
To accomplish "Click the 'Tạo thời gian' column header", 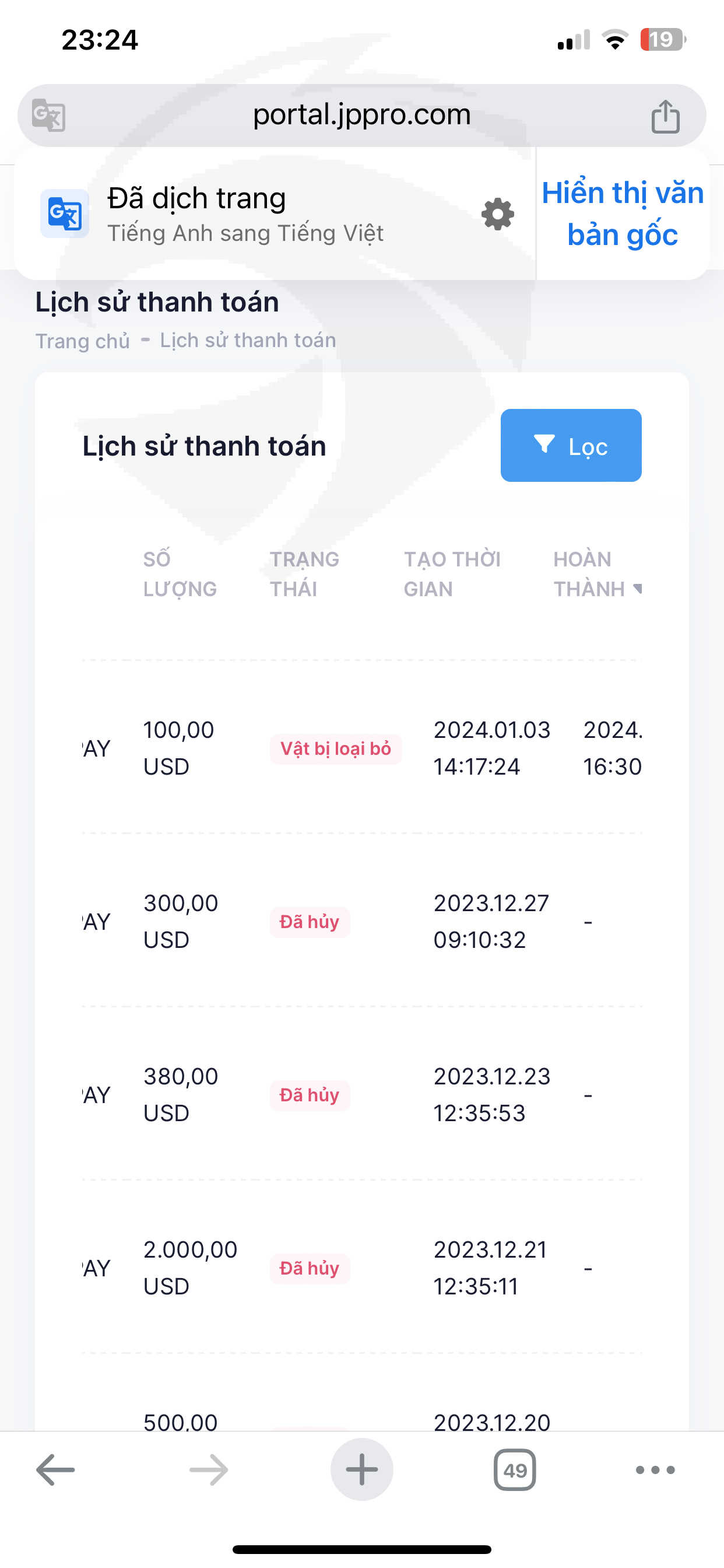I will coord(452,574).
